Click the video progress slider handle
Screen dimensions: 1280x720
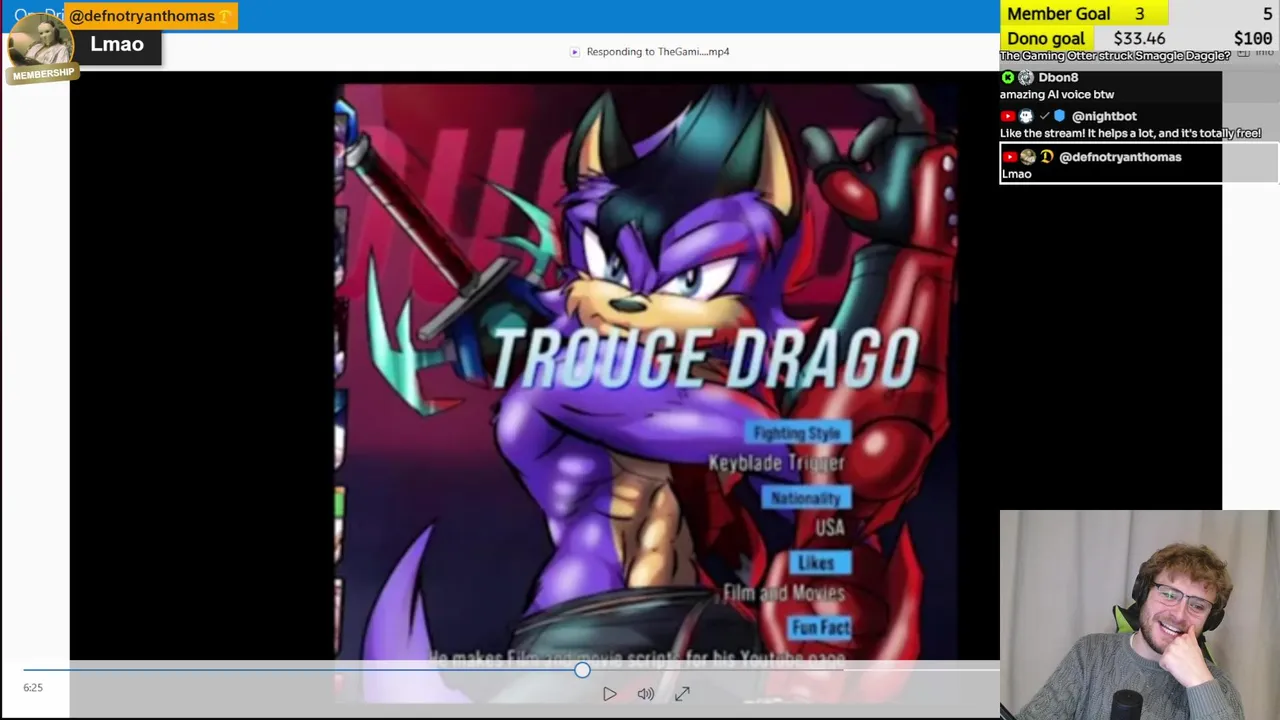click(x=582, y=670)
